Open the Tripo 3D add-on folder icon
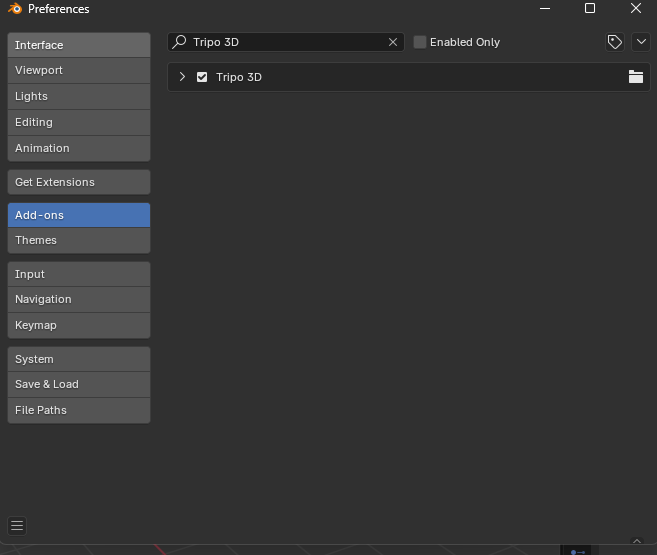 point(636,77)
